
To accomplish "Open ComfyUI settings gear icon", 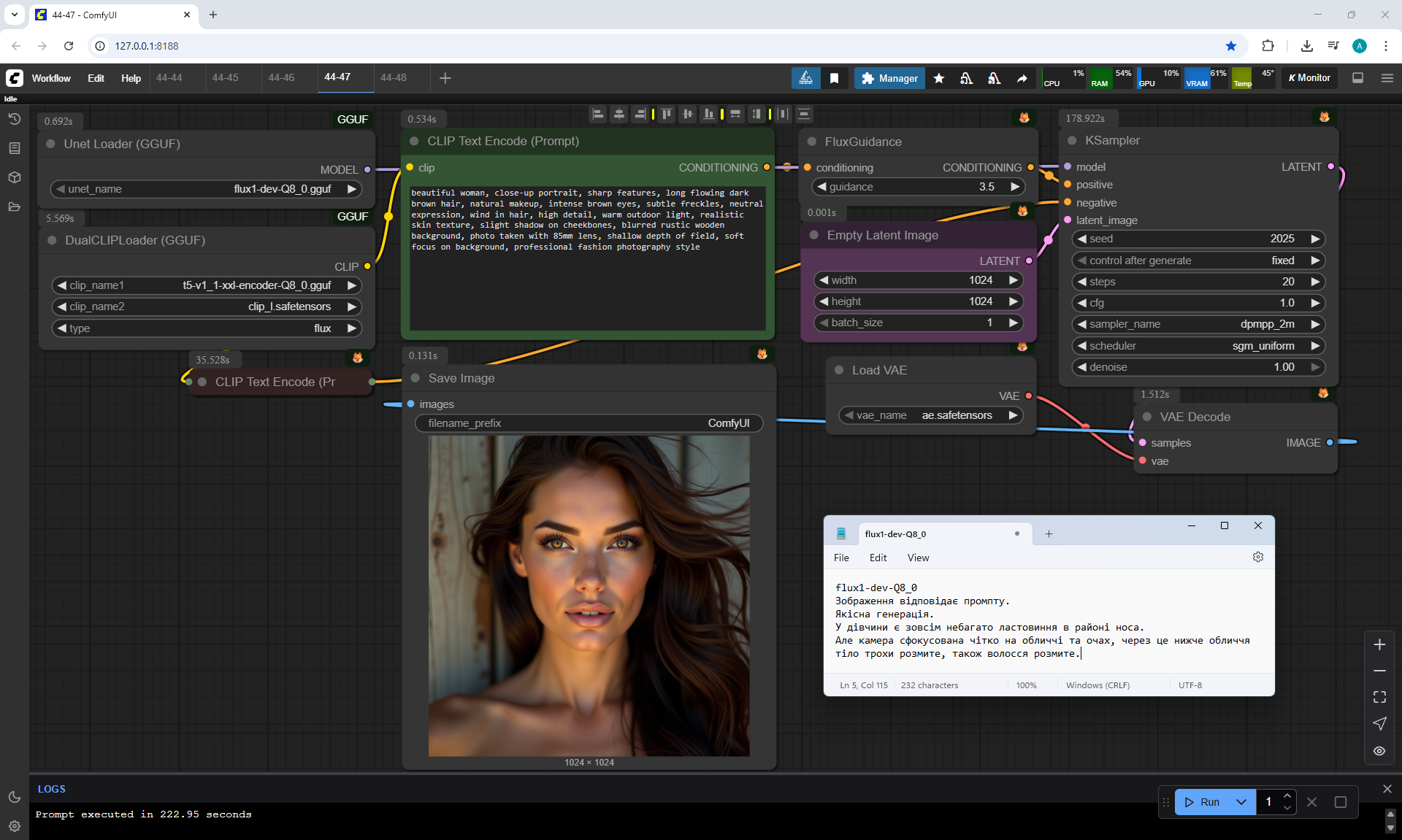I will coord(14,826).
